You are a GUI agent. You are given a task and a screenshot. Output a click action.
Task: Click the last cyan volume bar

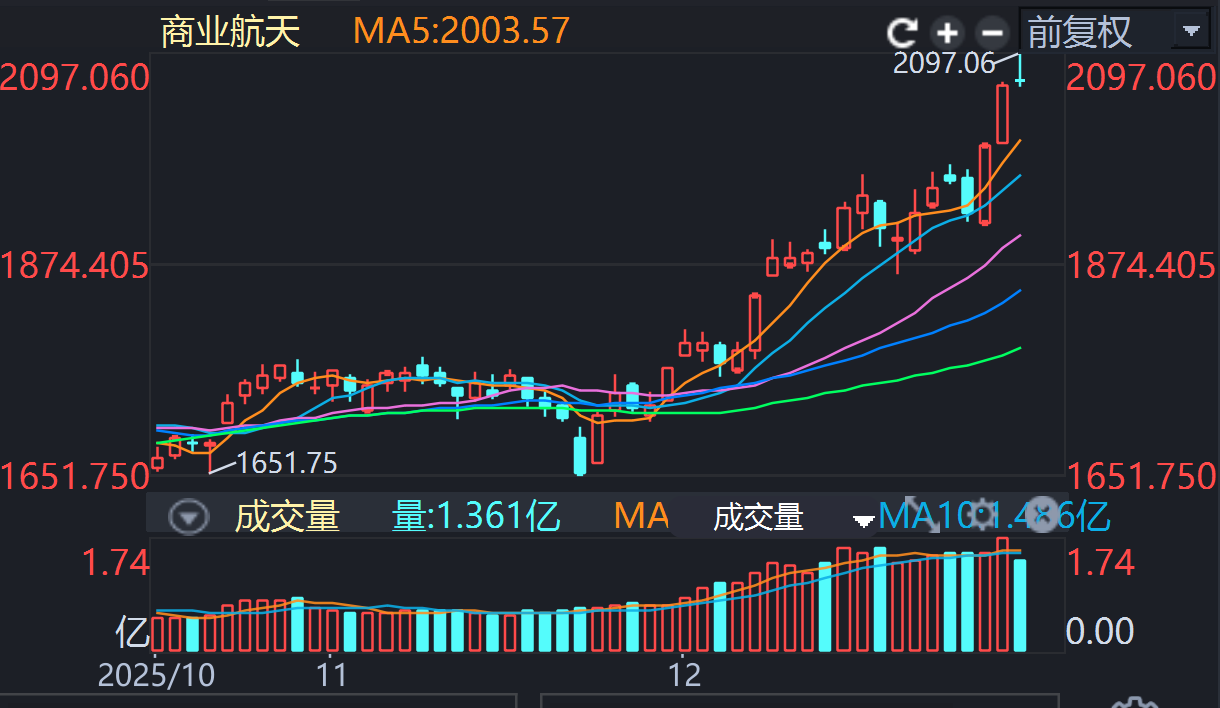(1020, 605)
